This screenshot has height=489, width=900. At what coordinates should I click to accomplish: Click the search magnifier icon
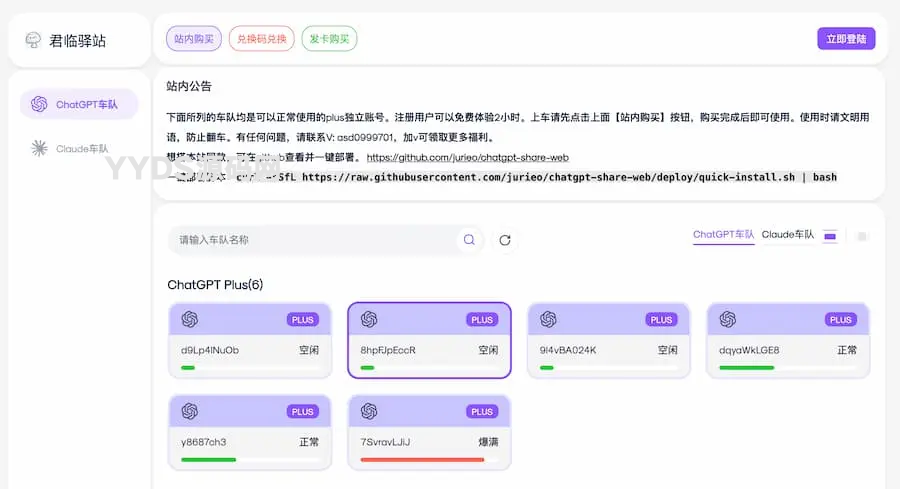[468, 240]
